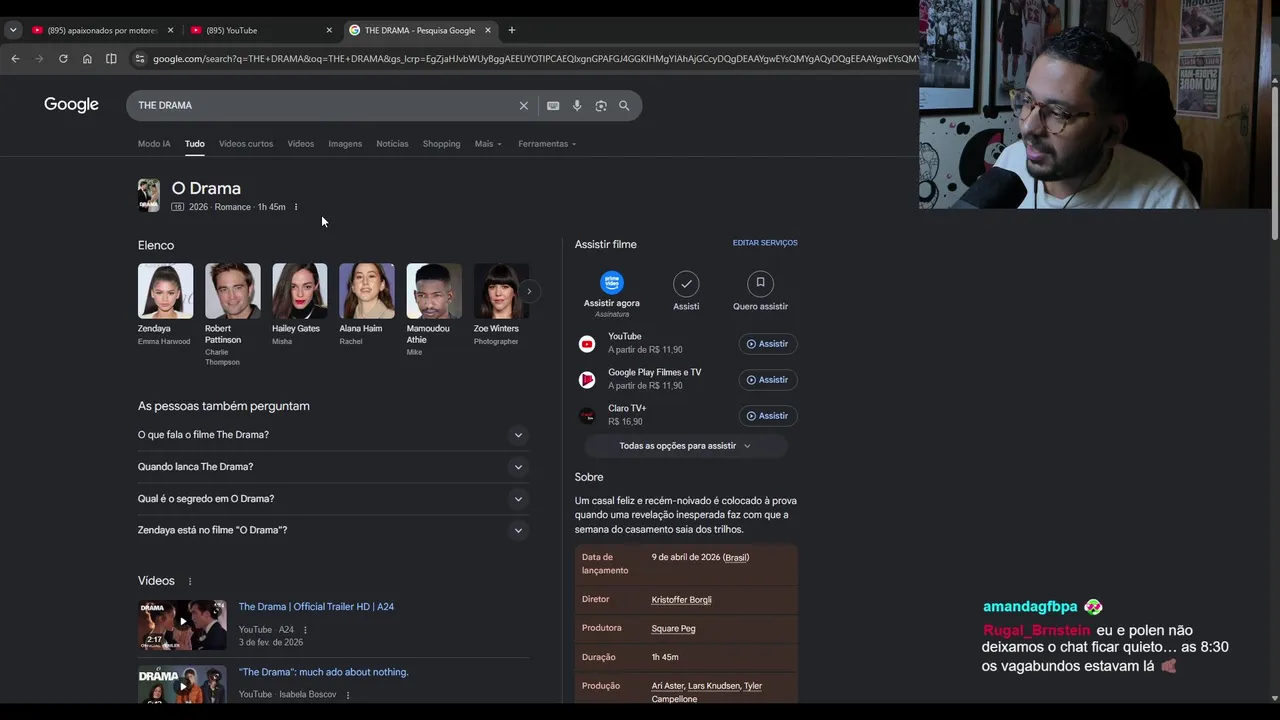
Task: Expand 'Todas as opções para assistir'
Action: coord(685,446)
